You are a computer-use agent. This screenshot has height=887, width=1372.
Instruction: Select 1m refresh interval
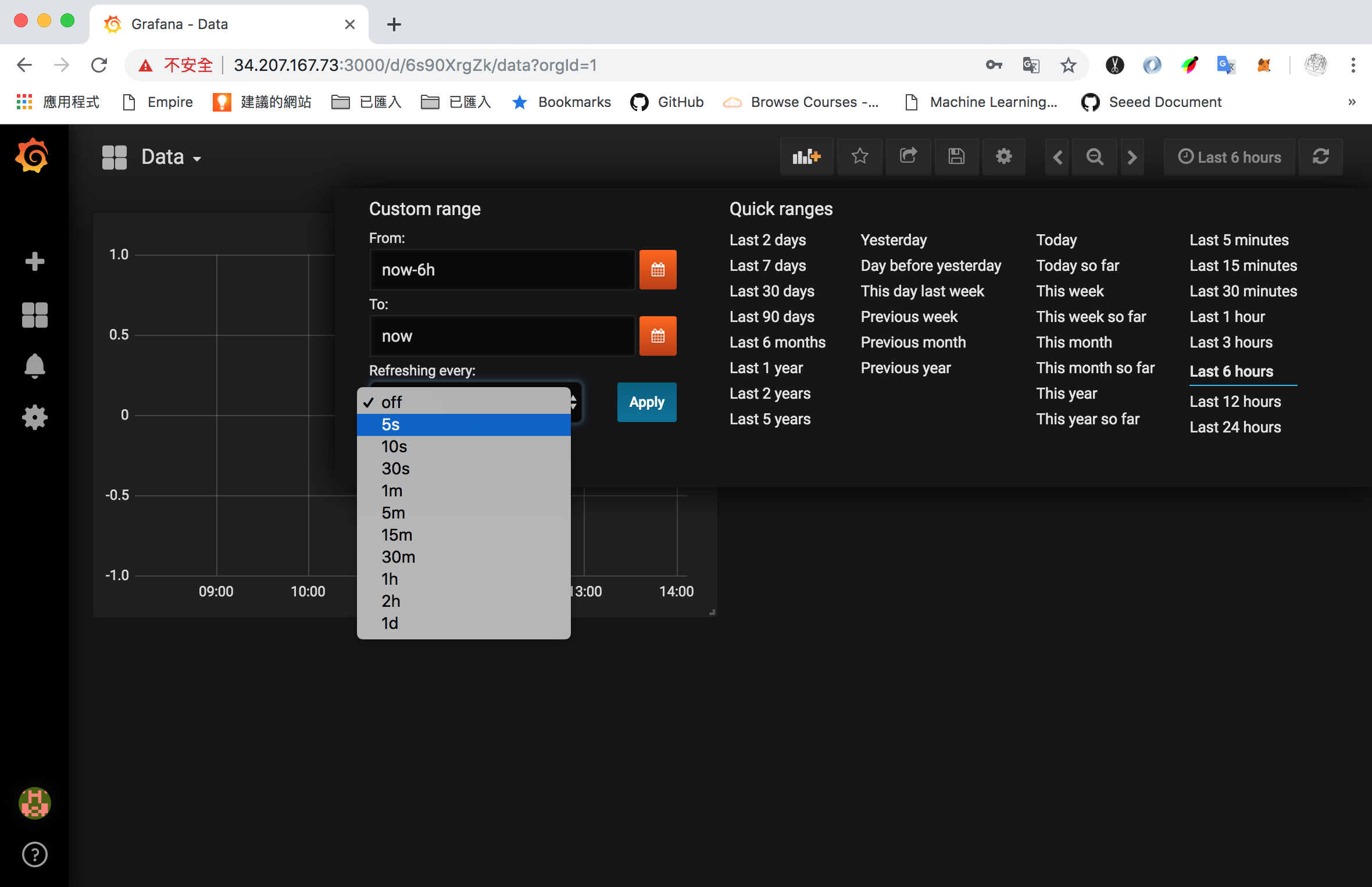464,491
